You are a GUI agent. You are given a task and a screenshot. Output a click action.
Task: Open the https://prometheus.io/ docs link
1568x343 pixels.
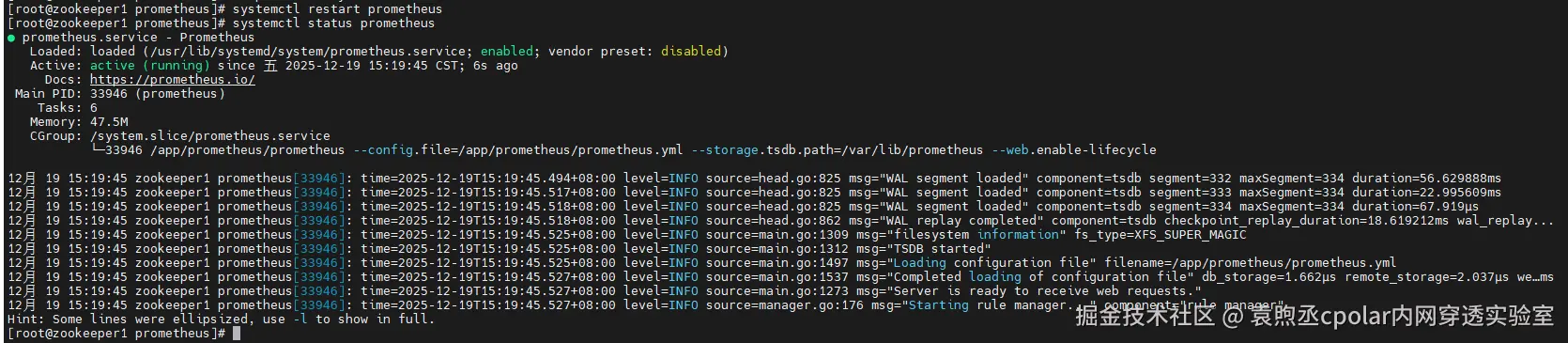point(173,80)
